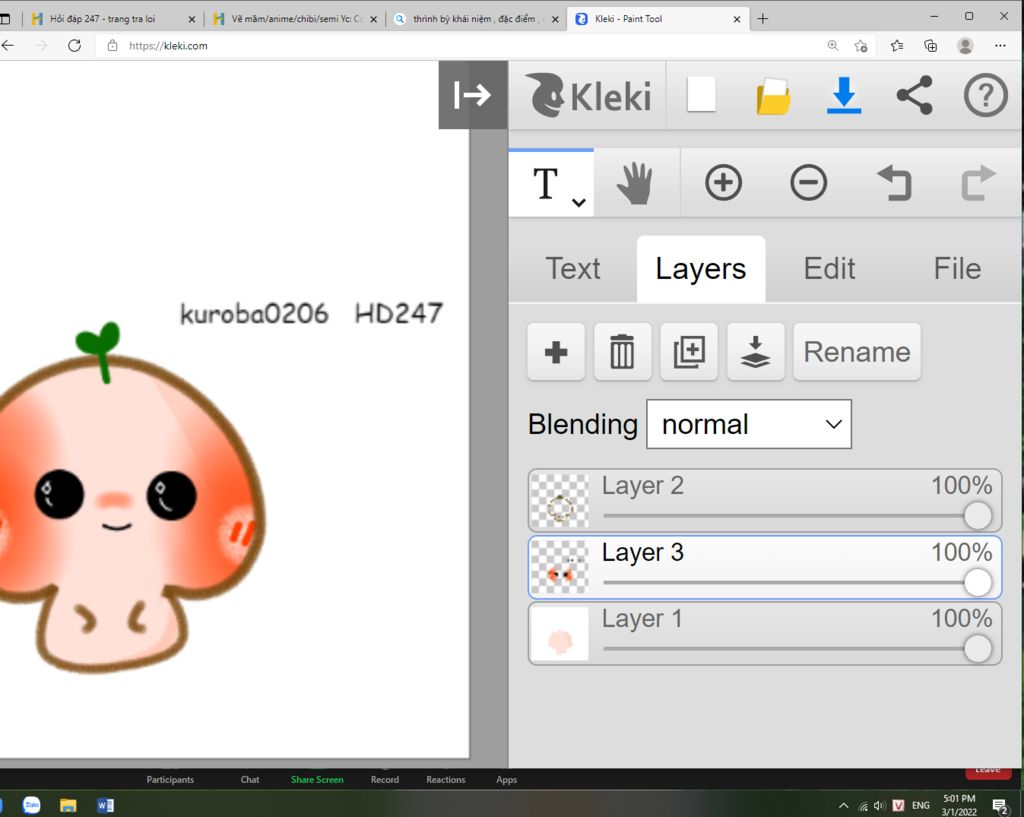Open the browser favorites list
This screenshot has height=817, width=1024.
coord(897,46)
